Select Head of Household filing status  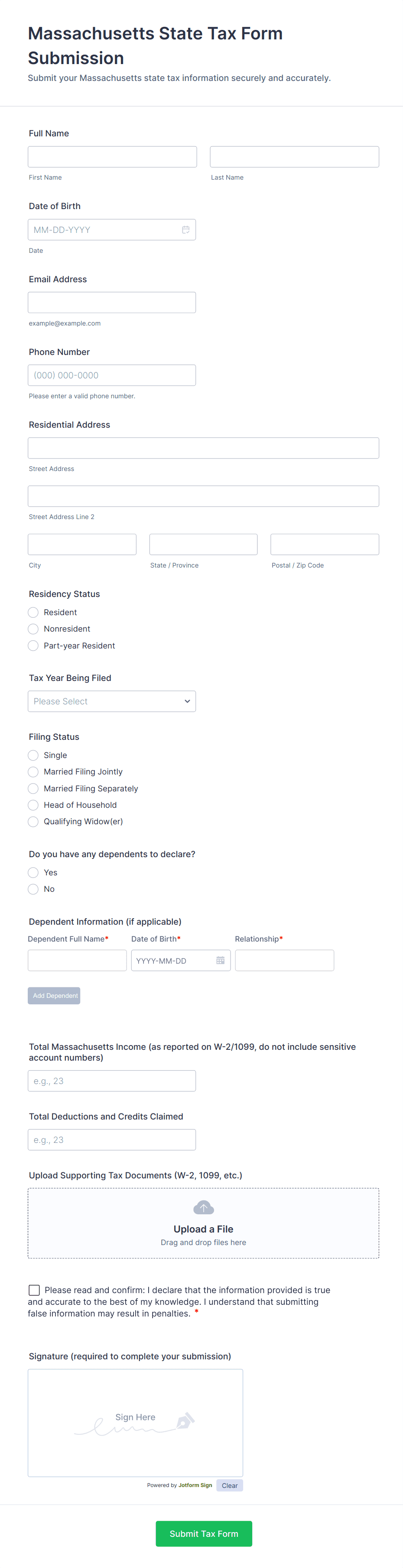[33, 805]
